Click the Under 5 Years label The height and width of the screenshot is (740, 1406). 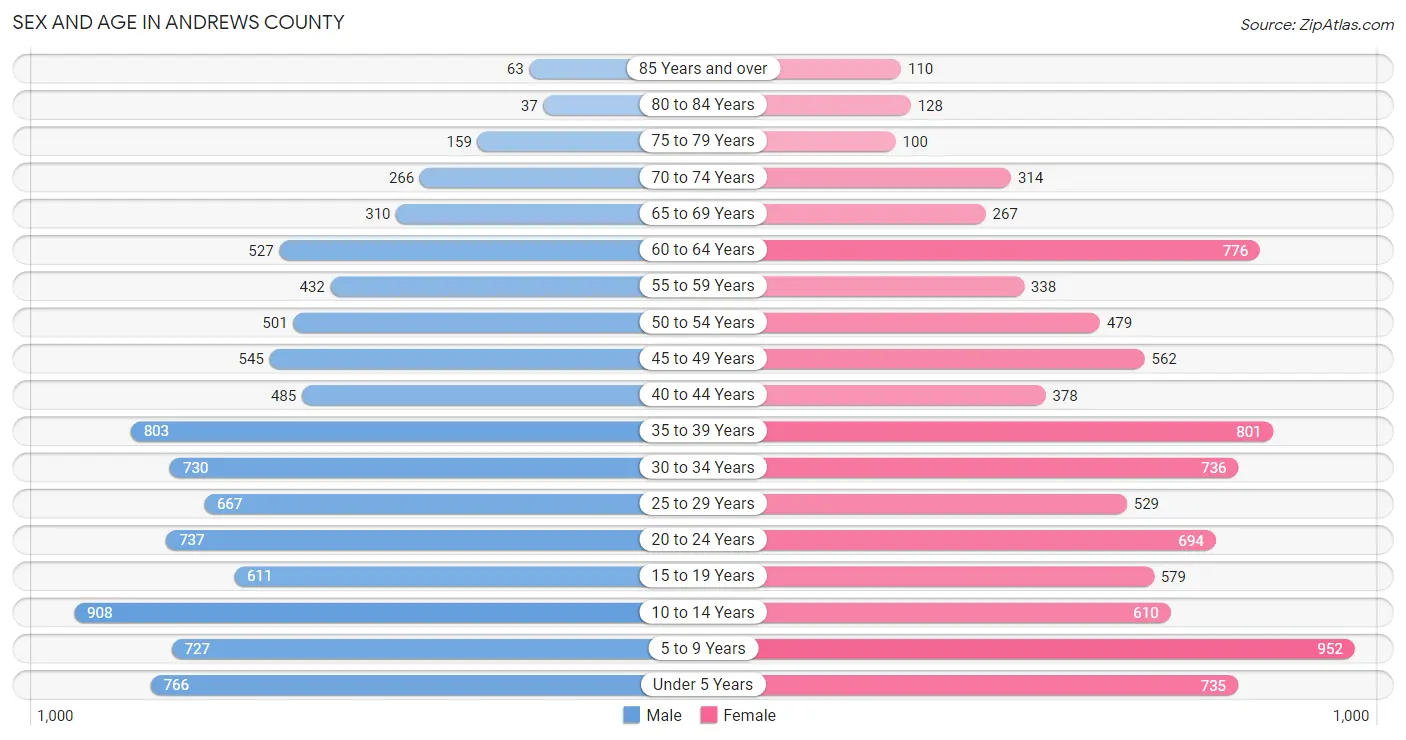[703, 685]
